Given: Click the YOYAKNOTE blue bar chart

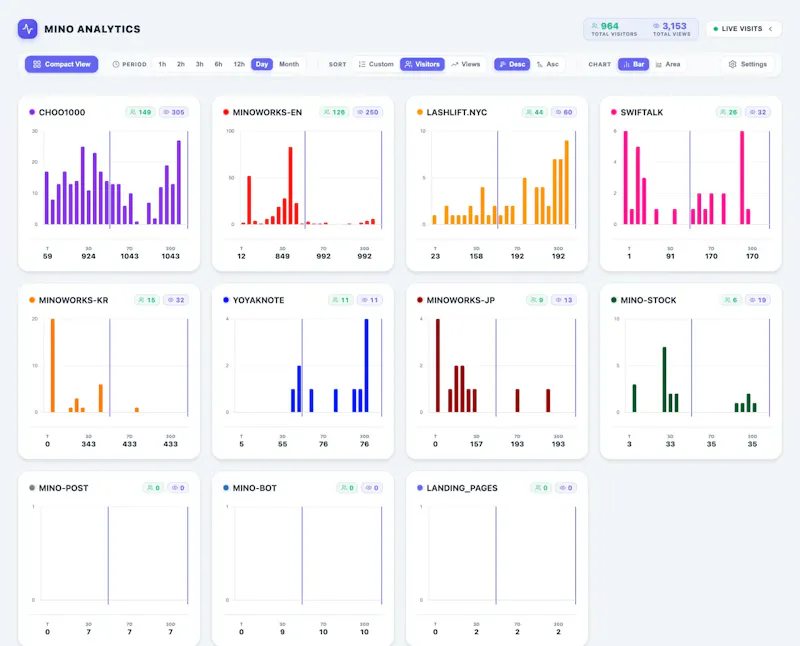Looking at the screenshot, I should tap(304, 366).
